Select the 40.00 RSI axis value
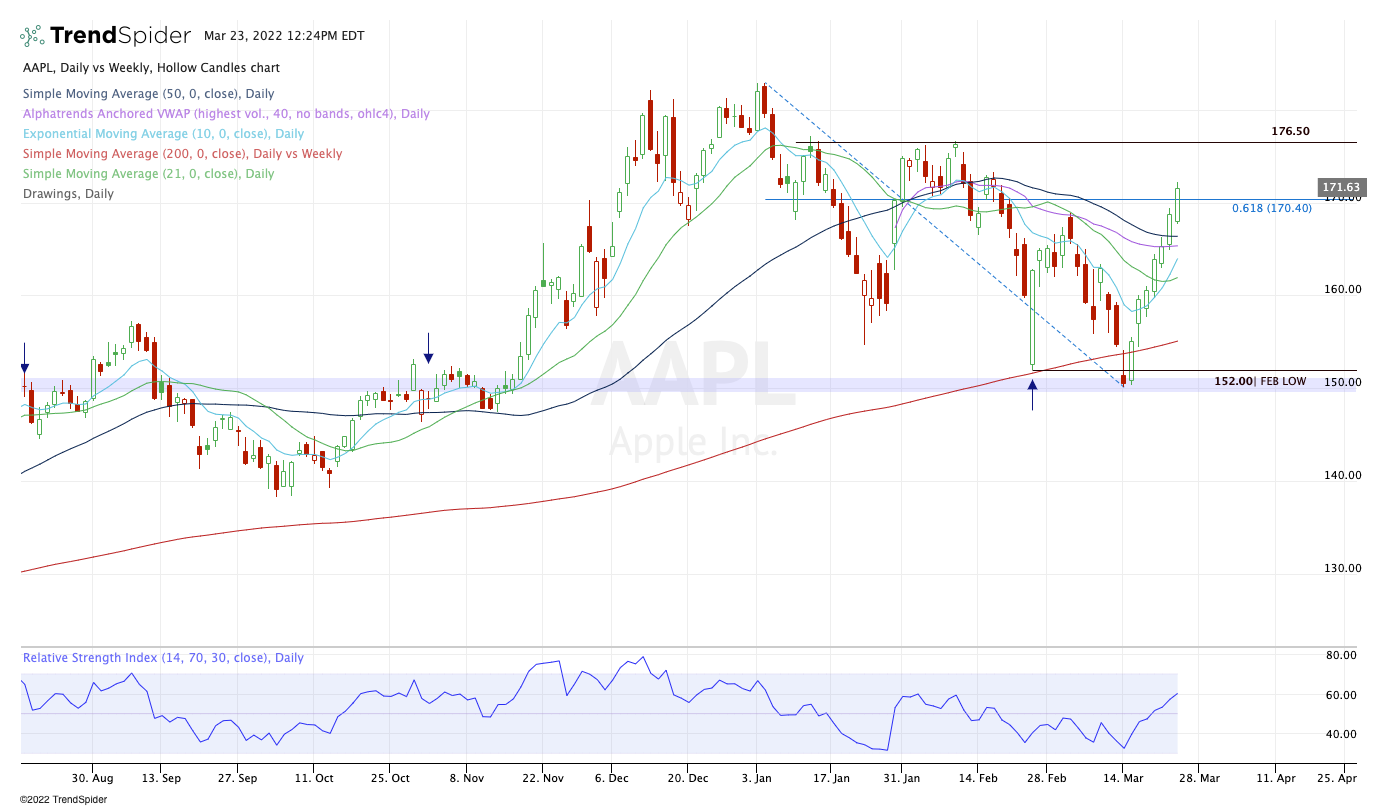The height and width of the screenshot is (809, 1387). 1341,734
